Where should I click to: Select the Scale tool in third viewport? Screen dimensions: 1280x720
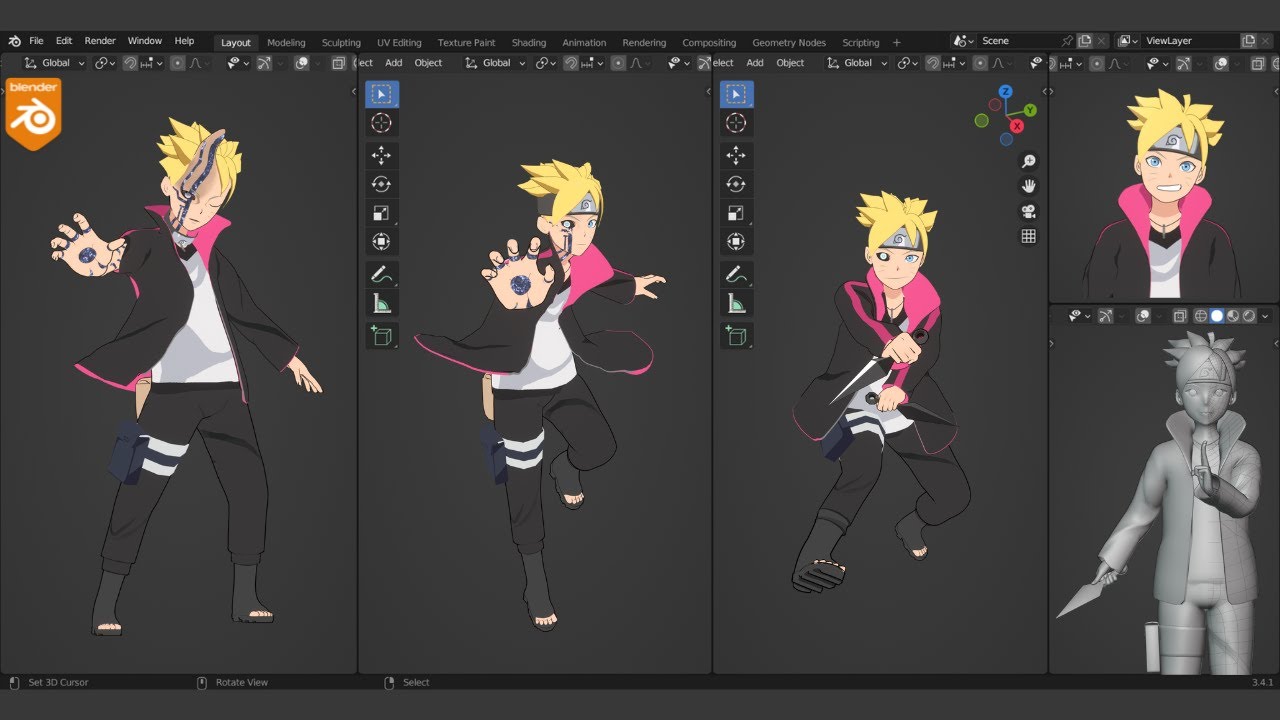(x=736, y=213)
